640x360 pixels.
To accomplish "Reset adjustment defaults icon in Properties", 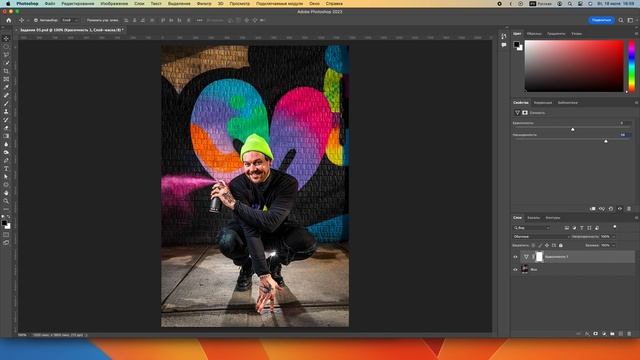I will [x=611, y=209].
